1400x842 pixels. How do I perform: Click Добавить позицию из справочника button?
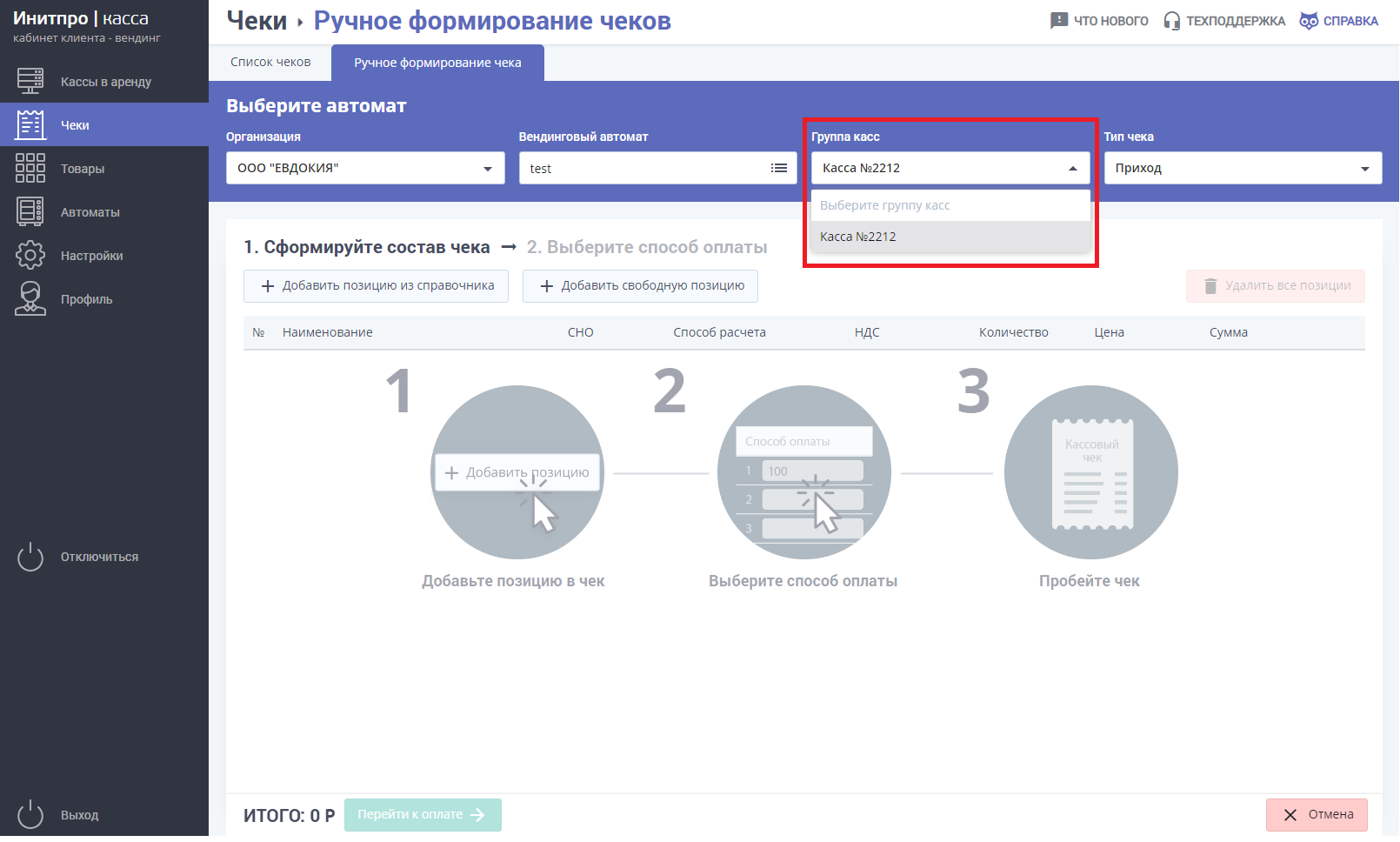(x=376, y=286)
